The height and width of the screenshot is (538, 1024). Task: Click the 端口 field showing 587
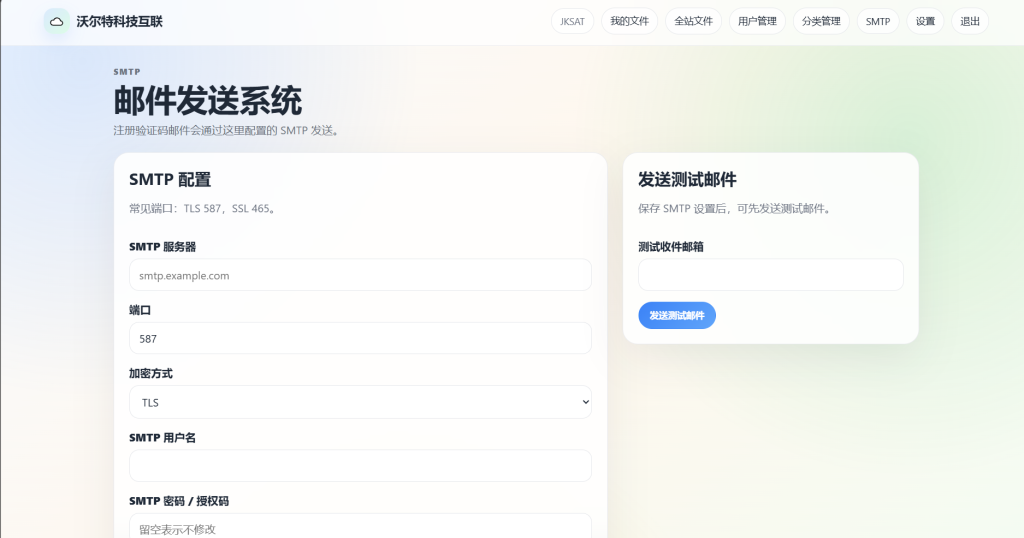point(360,338)
